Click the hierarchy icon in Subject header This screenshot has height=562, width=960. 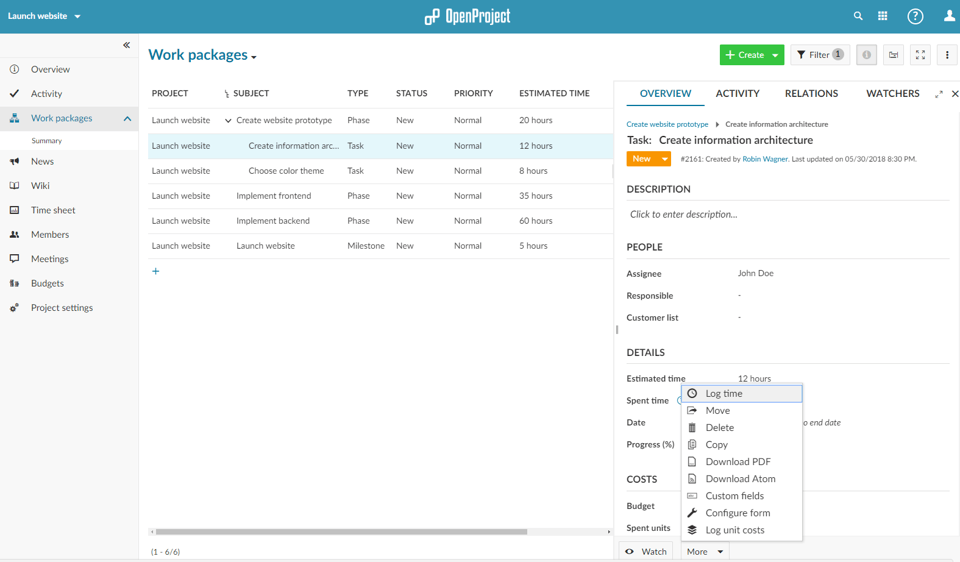227,94
